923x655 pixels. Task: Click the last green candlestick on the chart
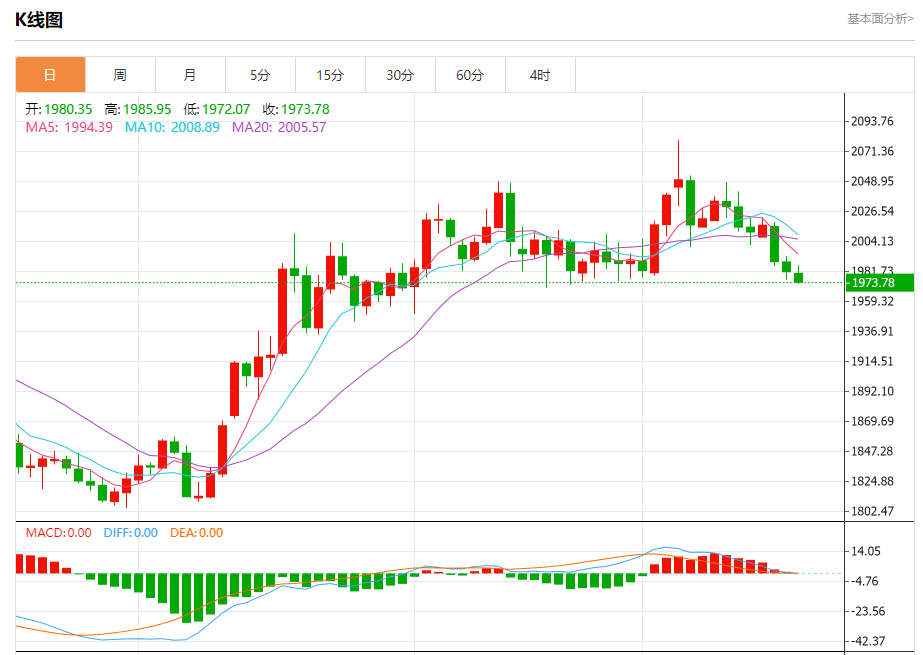point(798,277)
